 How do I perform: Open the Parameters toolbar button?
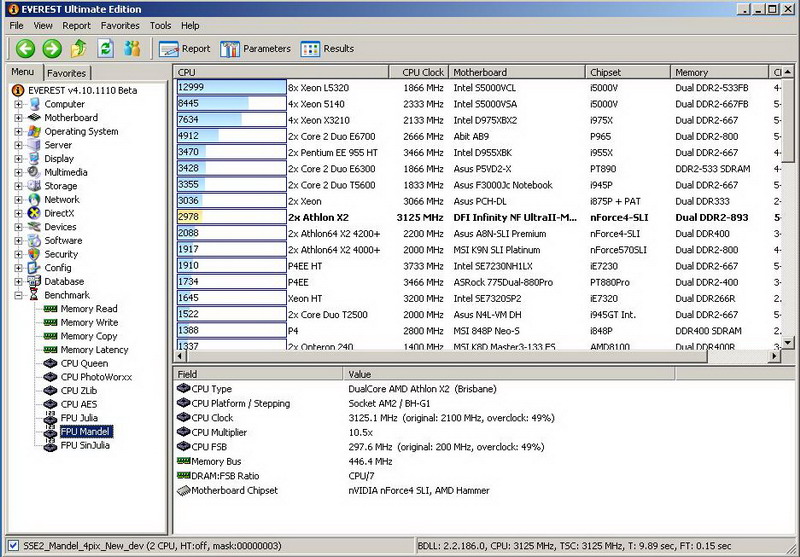256,48
